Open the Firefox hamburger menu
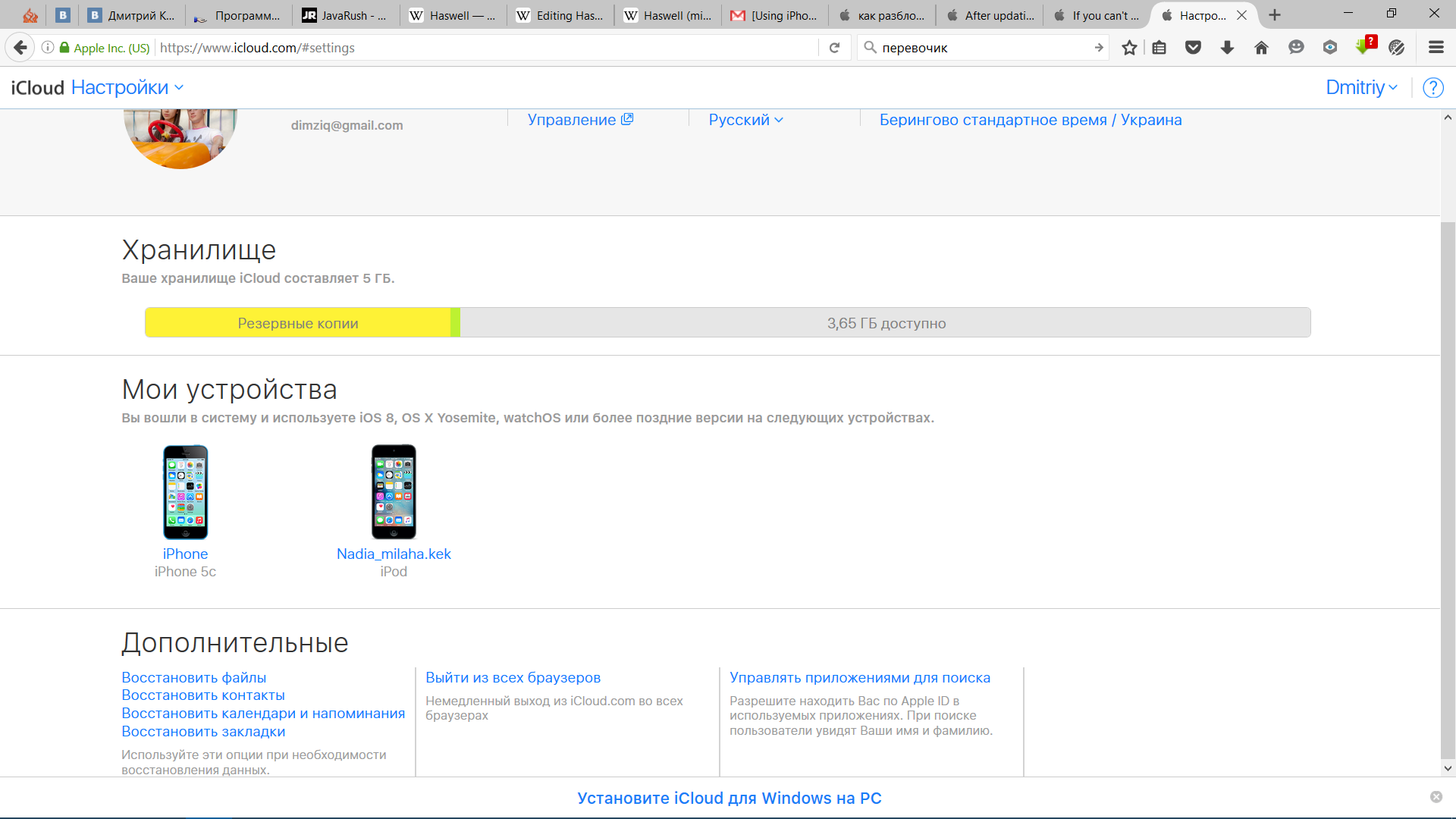 pyautogui.click(x=1436, y=48)
